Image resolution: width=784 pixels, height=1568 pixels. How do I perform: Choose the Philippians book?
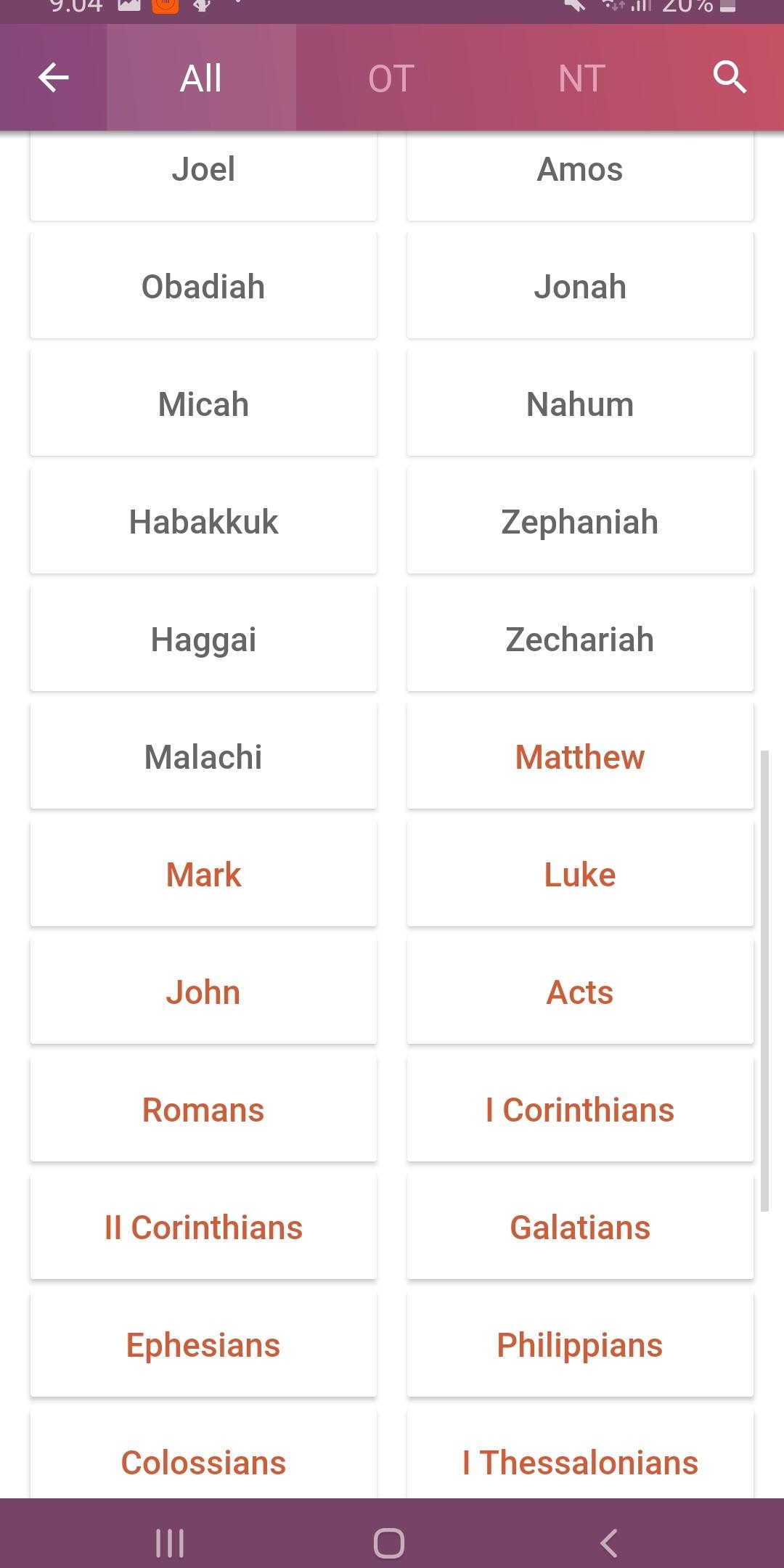580,1344
